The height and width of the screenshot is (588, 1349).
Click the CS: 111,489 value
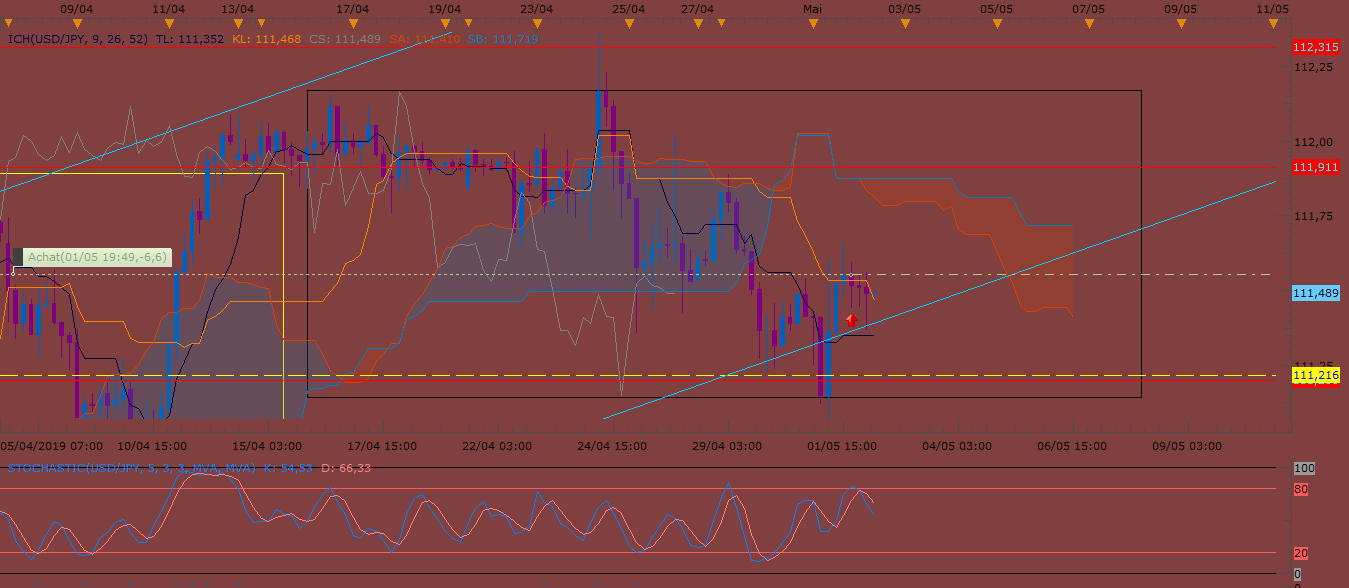pyautogui.click(x=344, y=39)
